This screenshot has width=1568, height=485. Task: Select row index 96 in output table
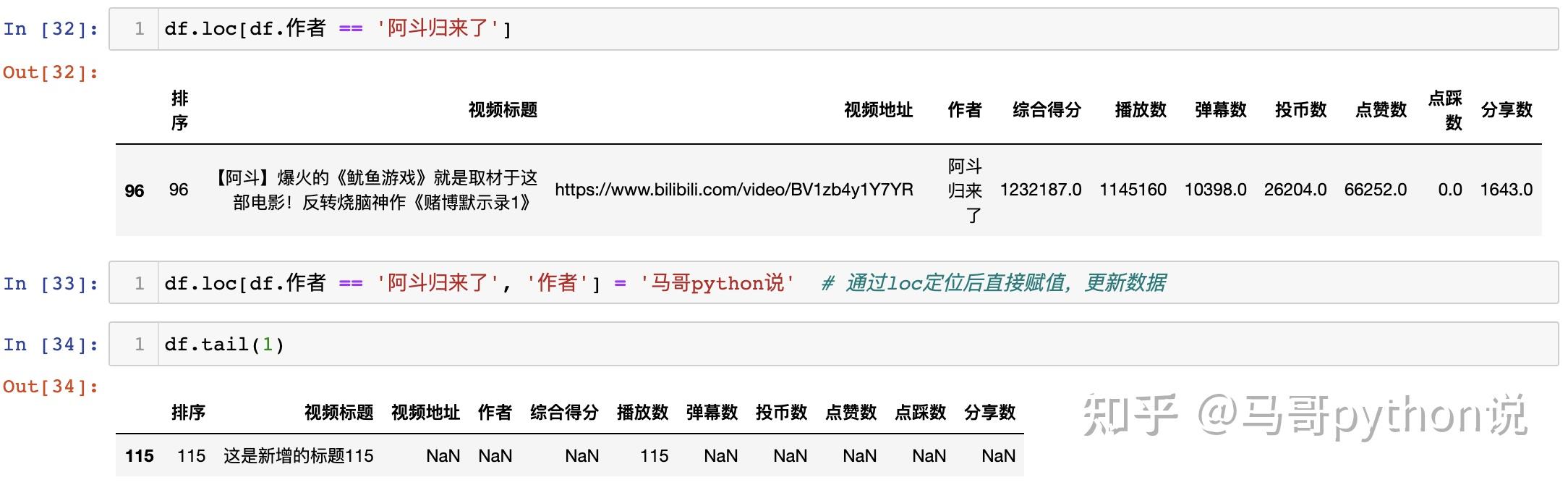point(135,190)
